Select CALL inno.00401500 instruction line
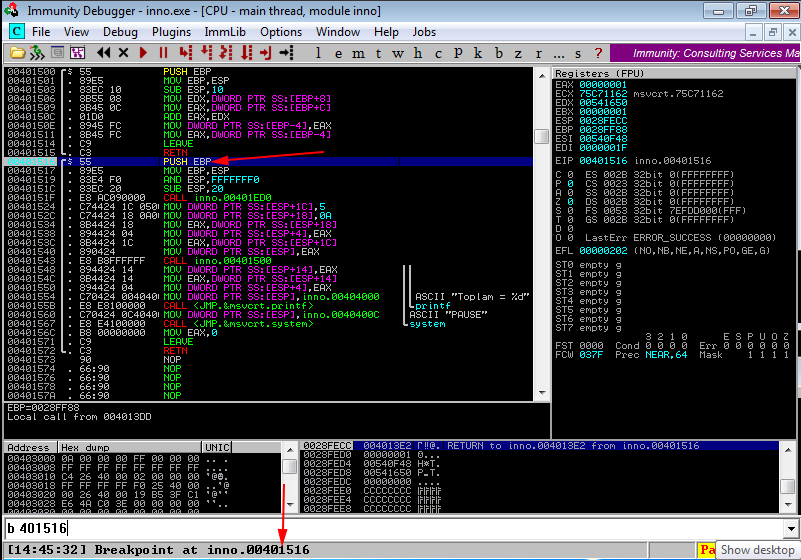Screen dimensions: 801x560 (x=268, y=261)
